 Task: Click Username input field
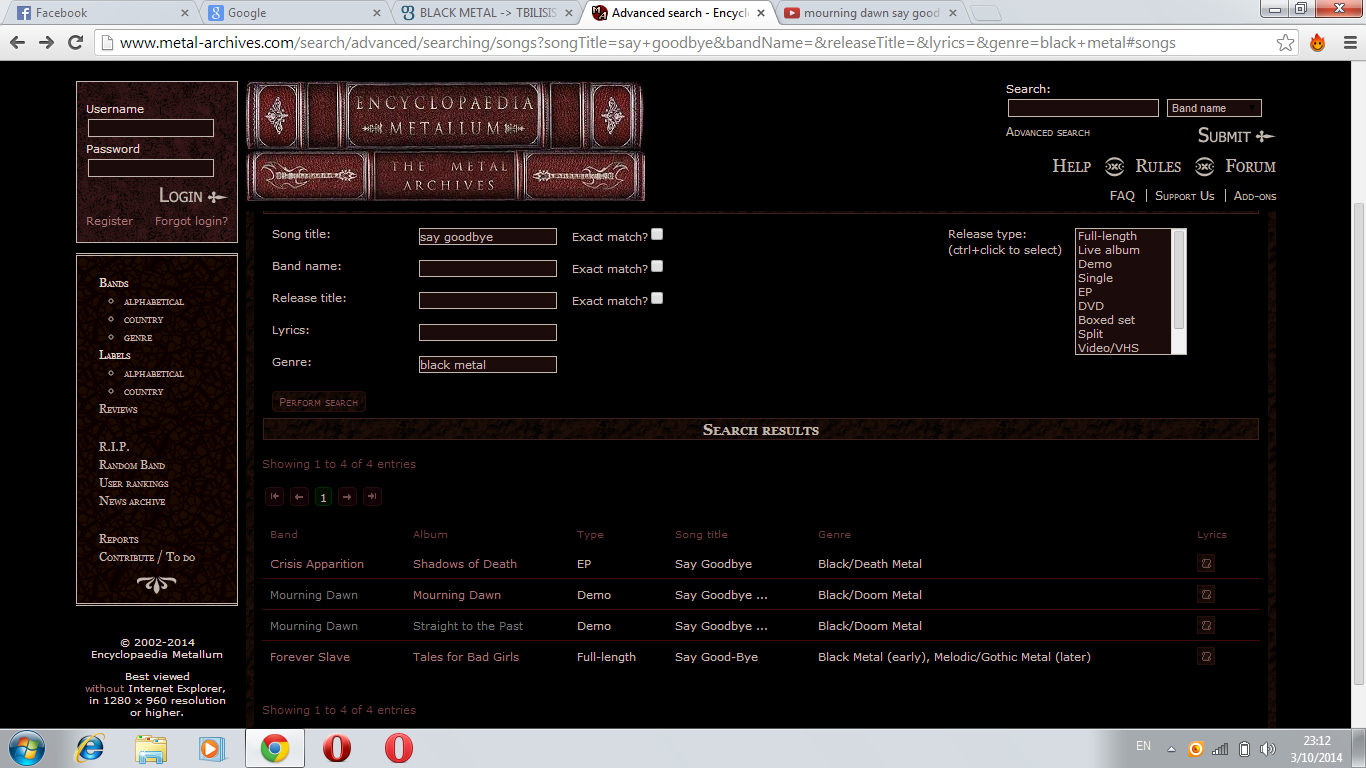(151, 128)
